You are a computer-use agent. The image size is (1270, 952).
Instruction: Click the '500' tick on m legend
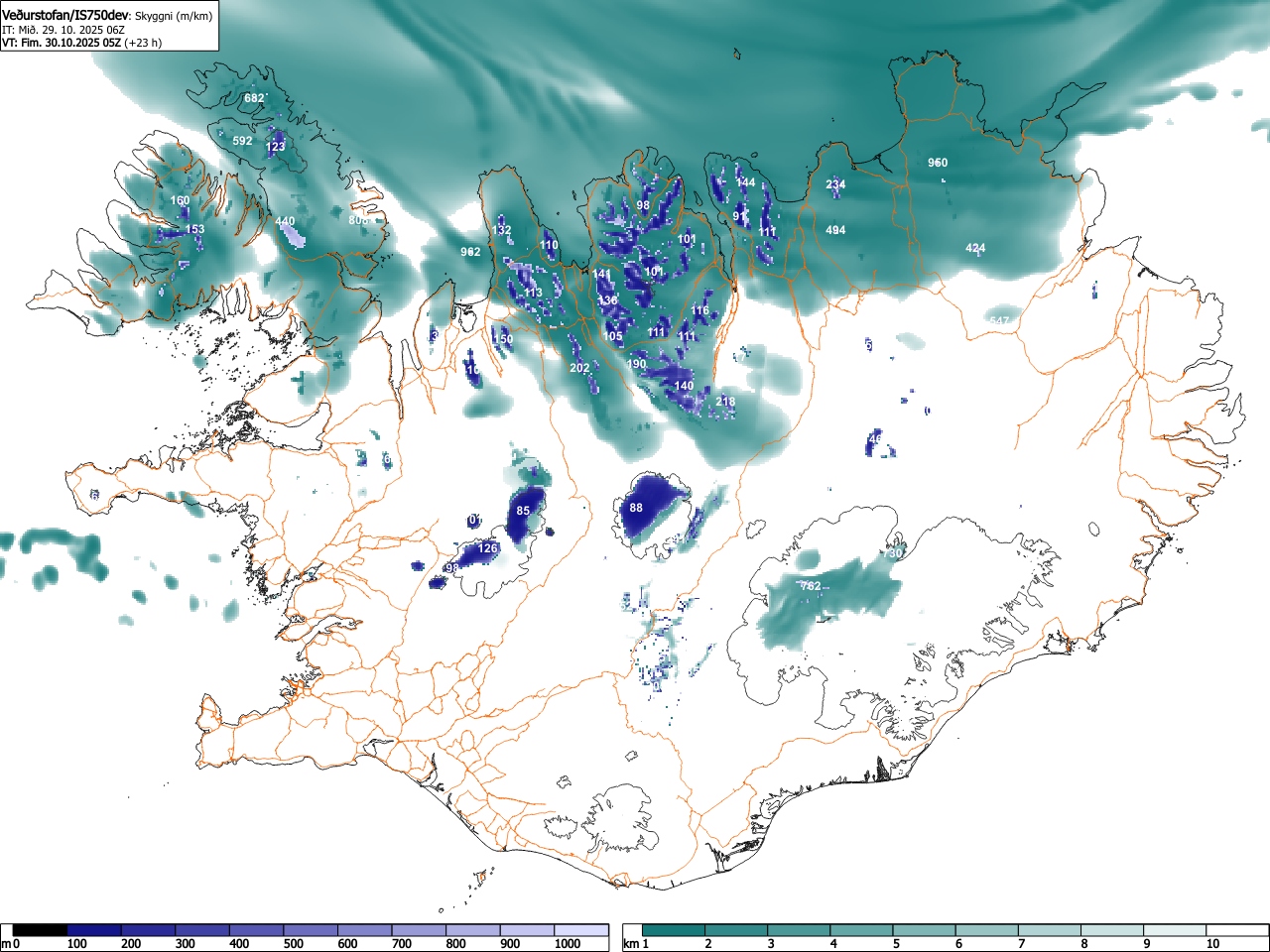293,944
